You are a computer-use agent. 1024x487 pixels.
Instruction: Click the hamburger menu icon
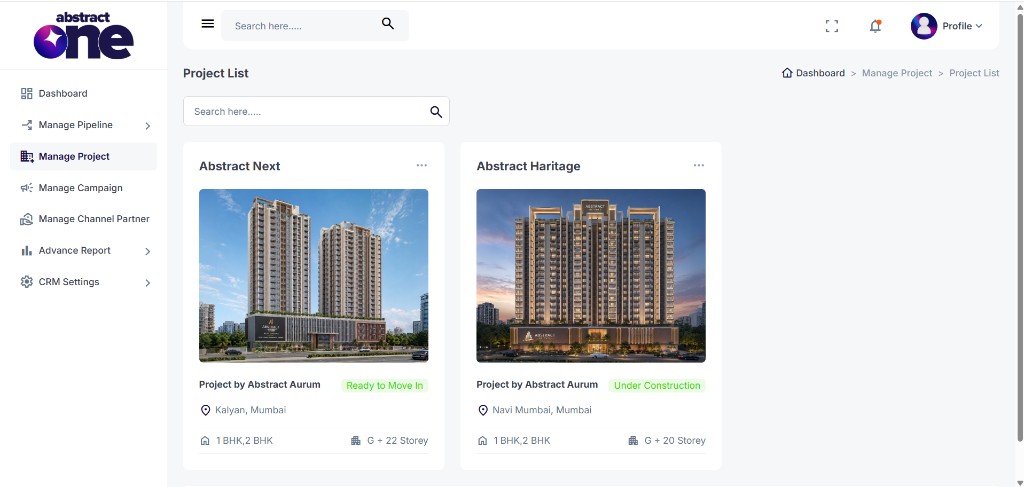208,24
